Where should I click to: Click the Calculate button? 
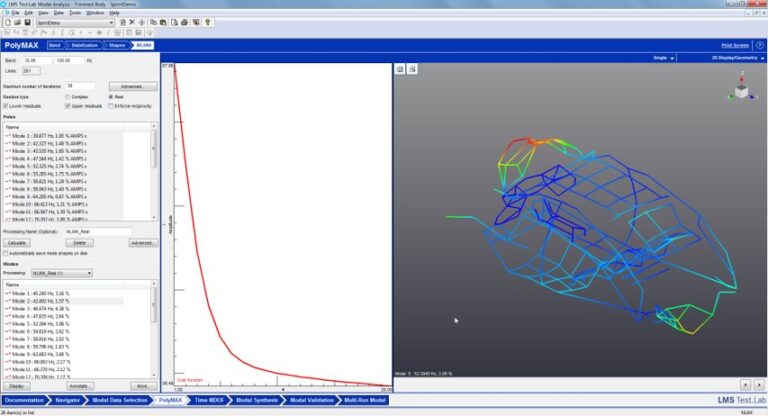coord(17,243)
